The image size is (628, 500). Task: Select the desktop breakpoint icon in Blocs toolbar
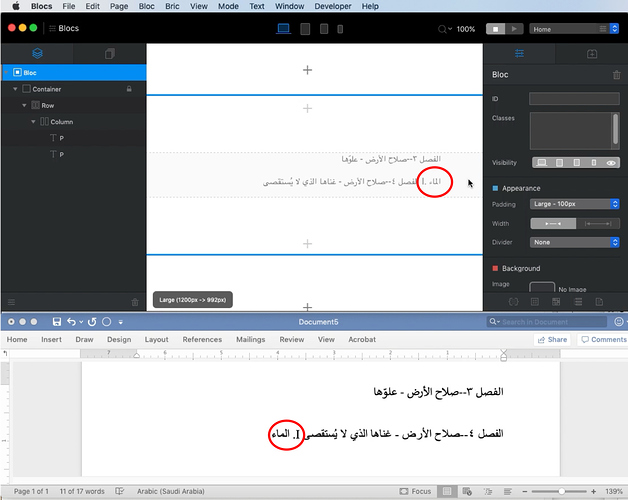click(283, 29)
